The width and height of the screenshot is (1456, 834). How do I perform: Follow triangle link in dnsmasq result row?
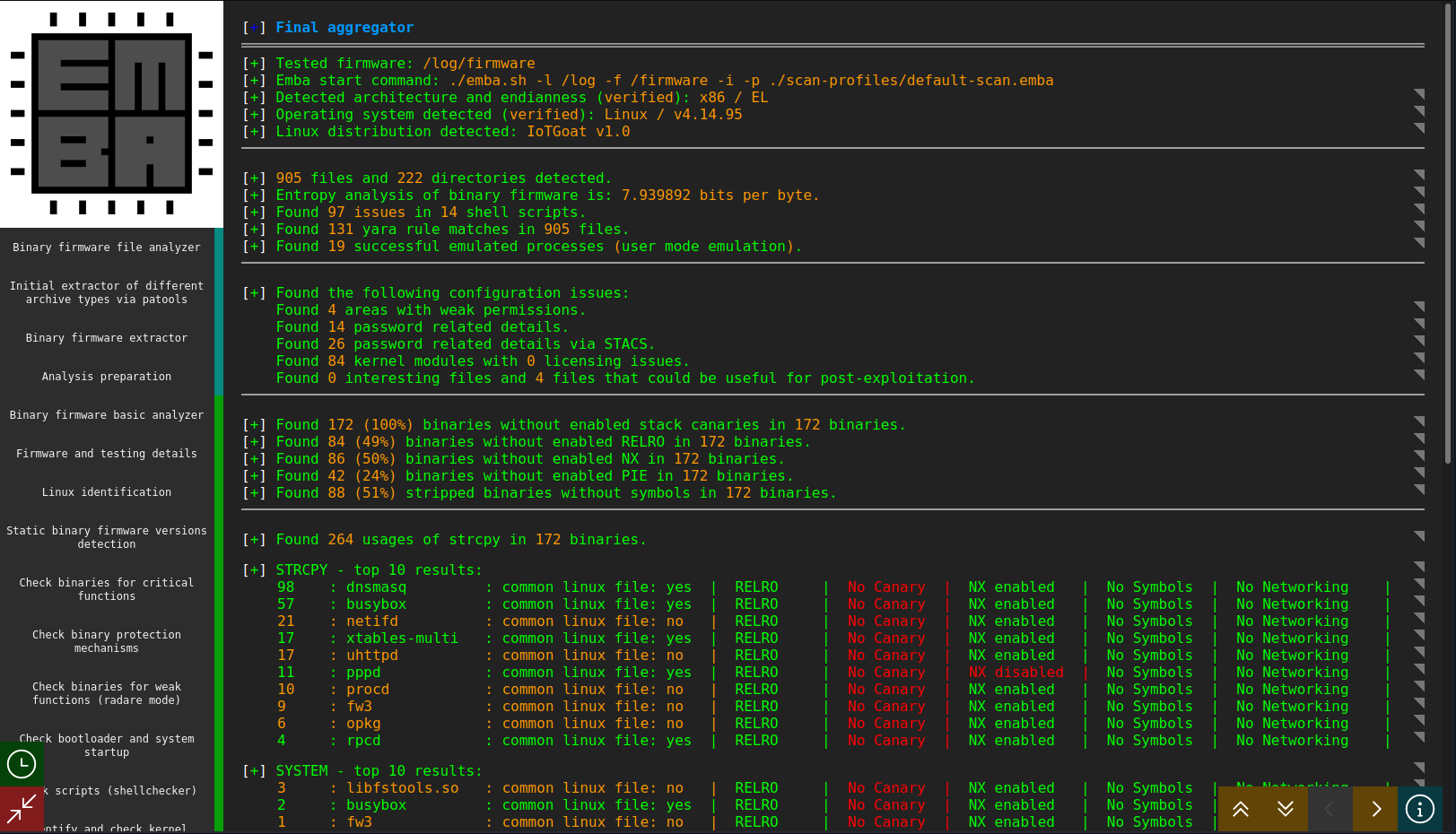click(1419, 584)
